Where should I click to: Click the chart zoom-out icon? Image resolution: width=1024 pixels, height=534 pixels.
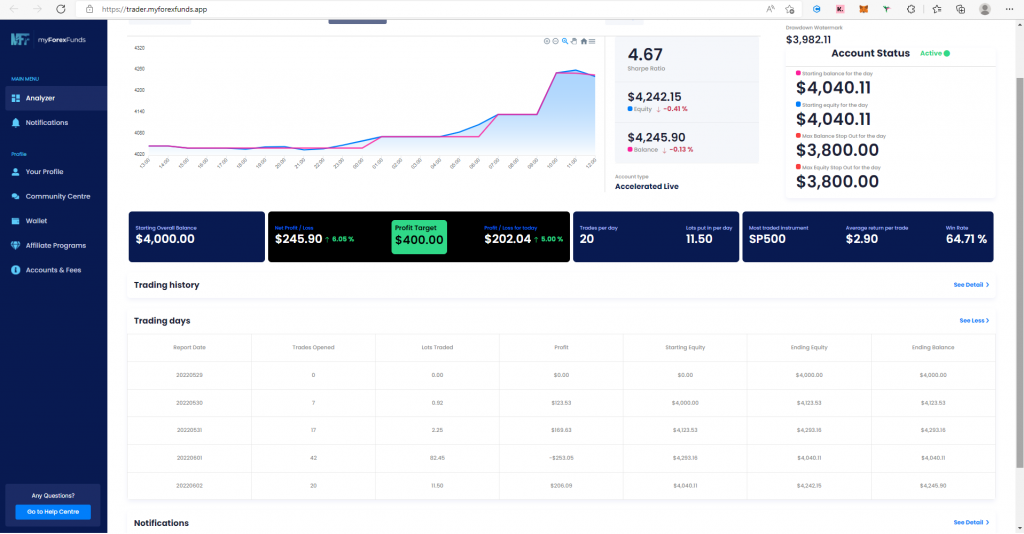click(x=555, y=41)
